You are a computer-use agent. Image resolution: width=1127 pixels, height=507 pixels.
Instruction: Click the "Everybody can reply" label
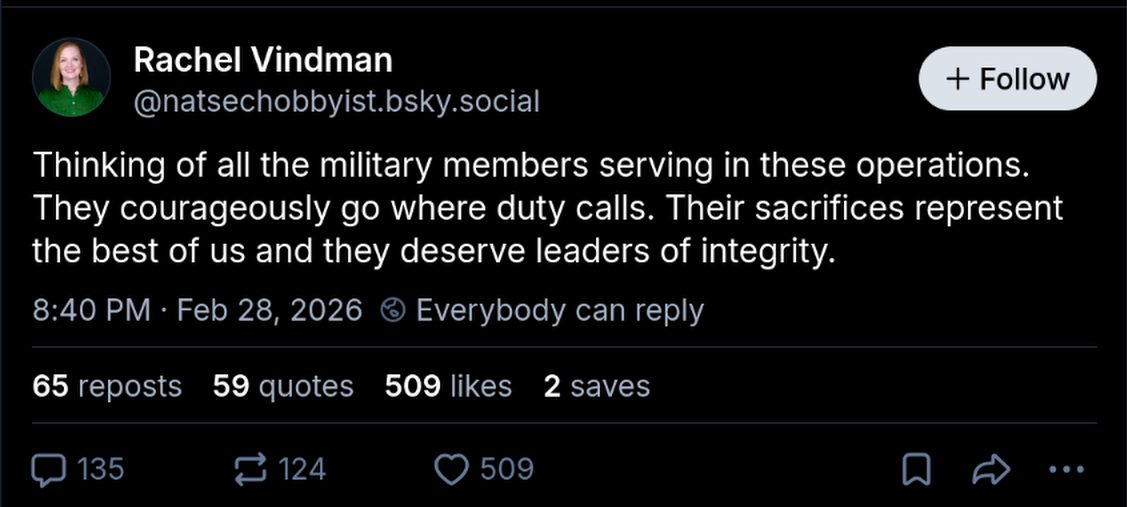pos(559,311)
